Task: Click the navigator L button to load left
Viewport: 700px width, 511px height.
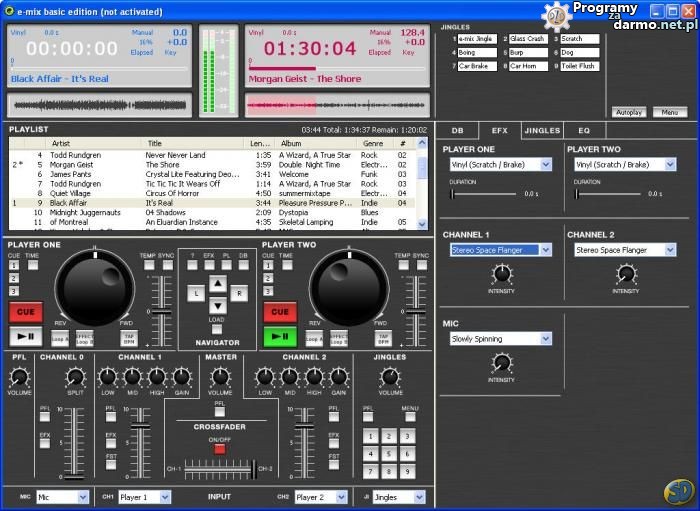Action: click(x=197, y=293)
